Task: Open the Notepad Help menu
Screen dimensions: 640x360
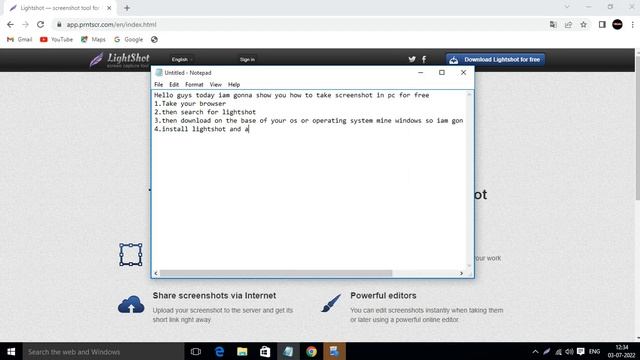Action: point(234,84)
